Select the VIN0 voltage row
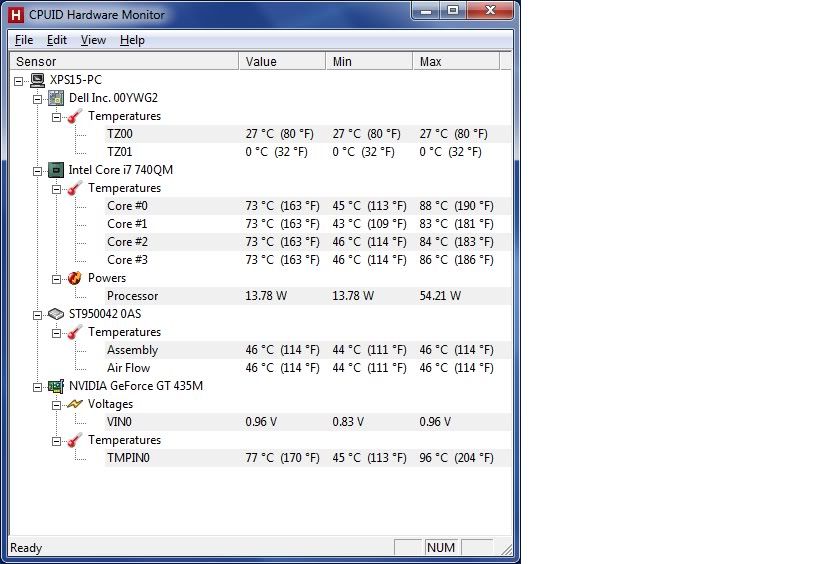This screenshot has width=819, height=564. tap(308, 422)
